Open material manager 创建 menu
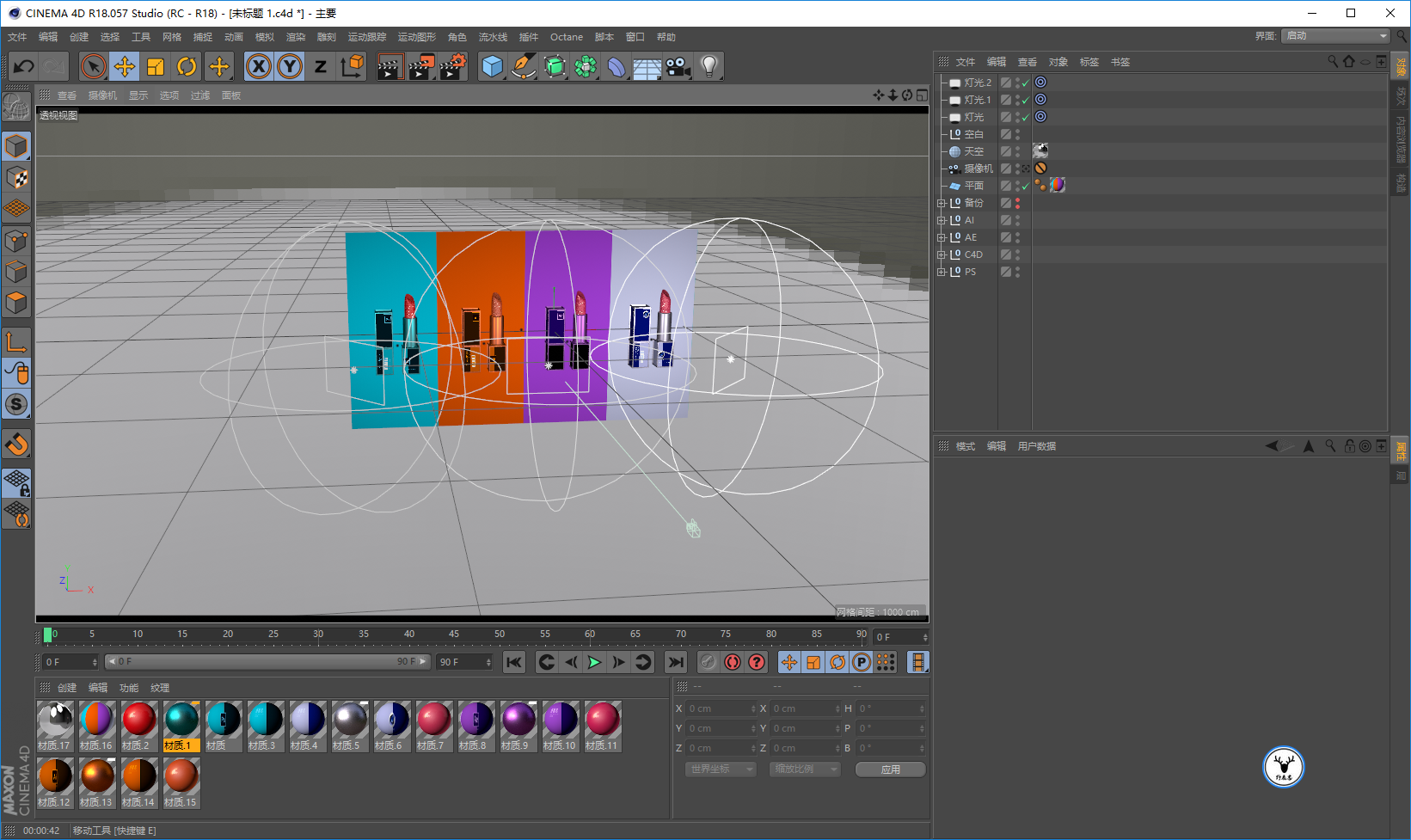 (x=67, y=688)
